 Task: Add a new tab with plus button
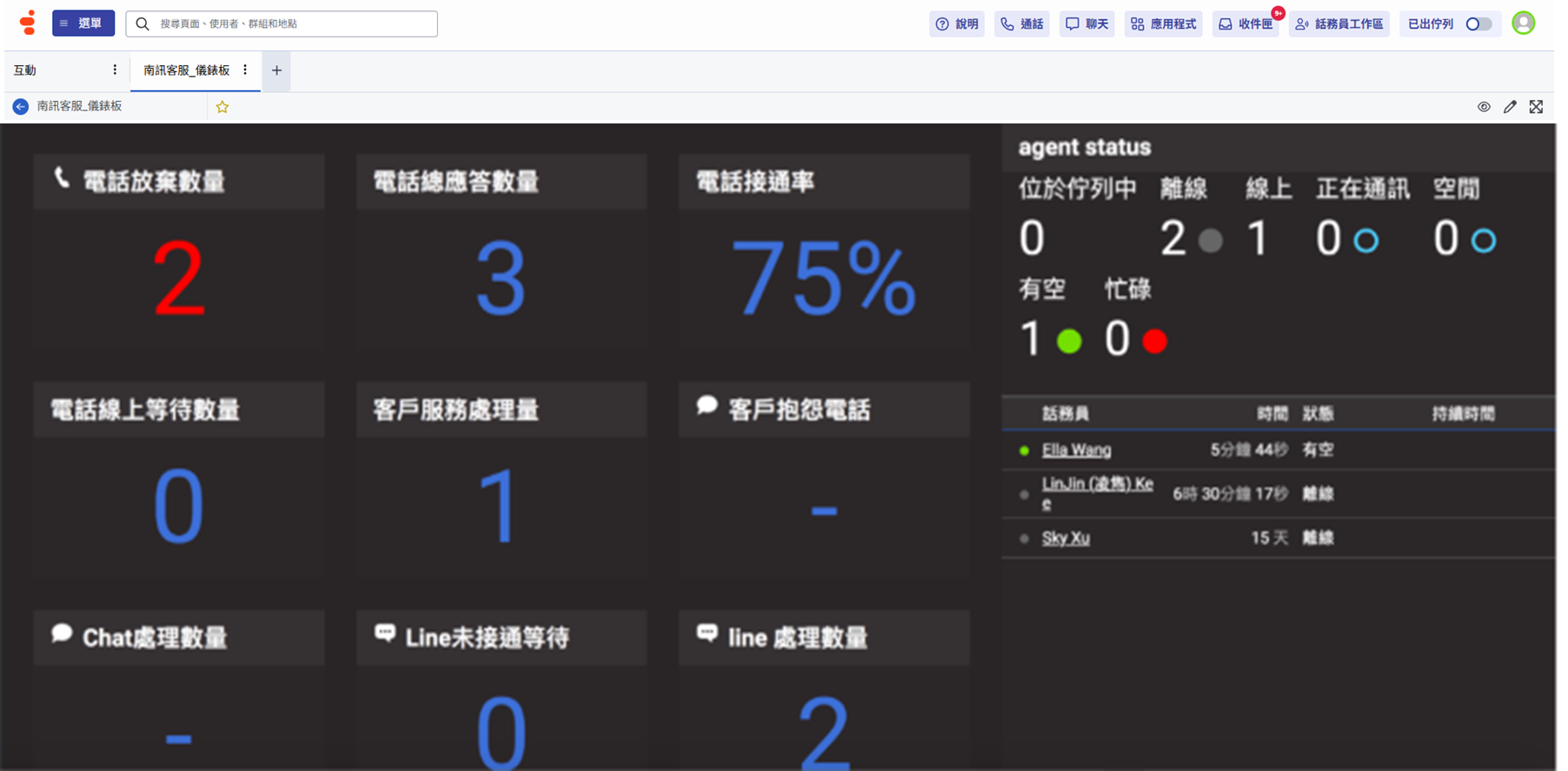pyautogui.click(x=276, y=70)
